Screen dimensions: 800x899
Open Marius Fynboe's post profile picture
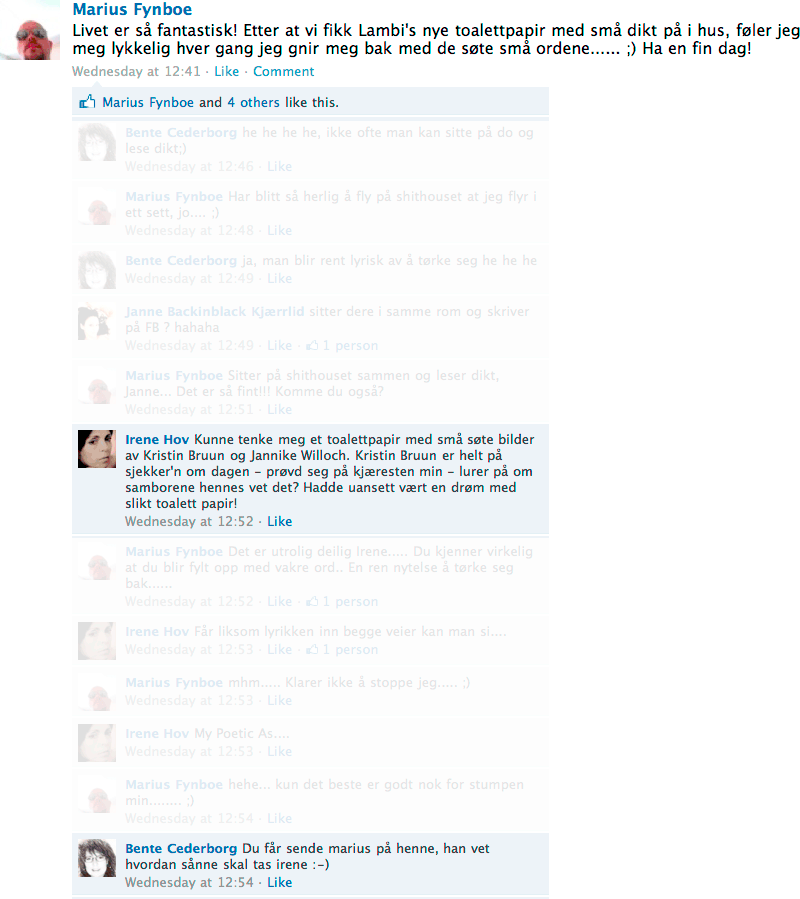(30, 38)
